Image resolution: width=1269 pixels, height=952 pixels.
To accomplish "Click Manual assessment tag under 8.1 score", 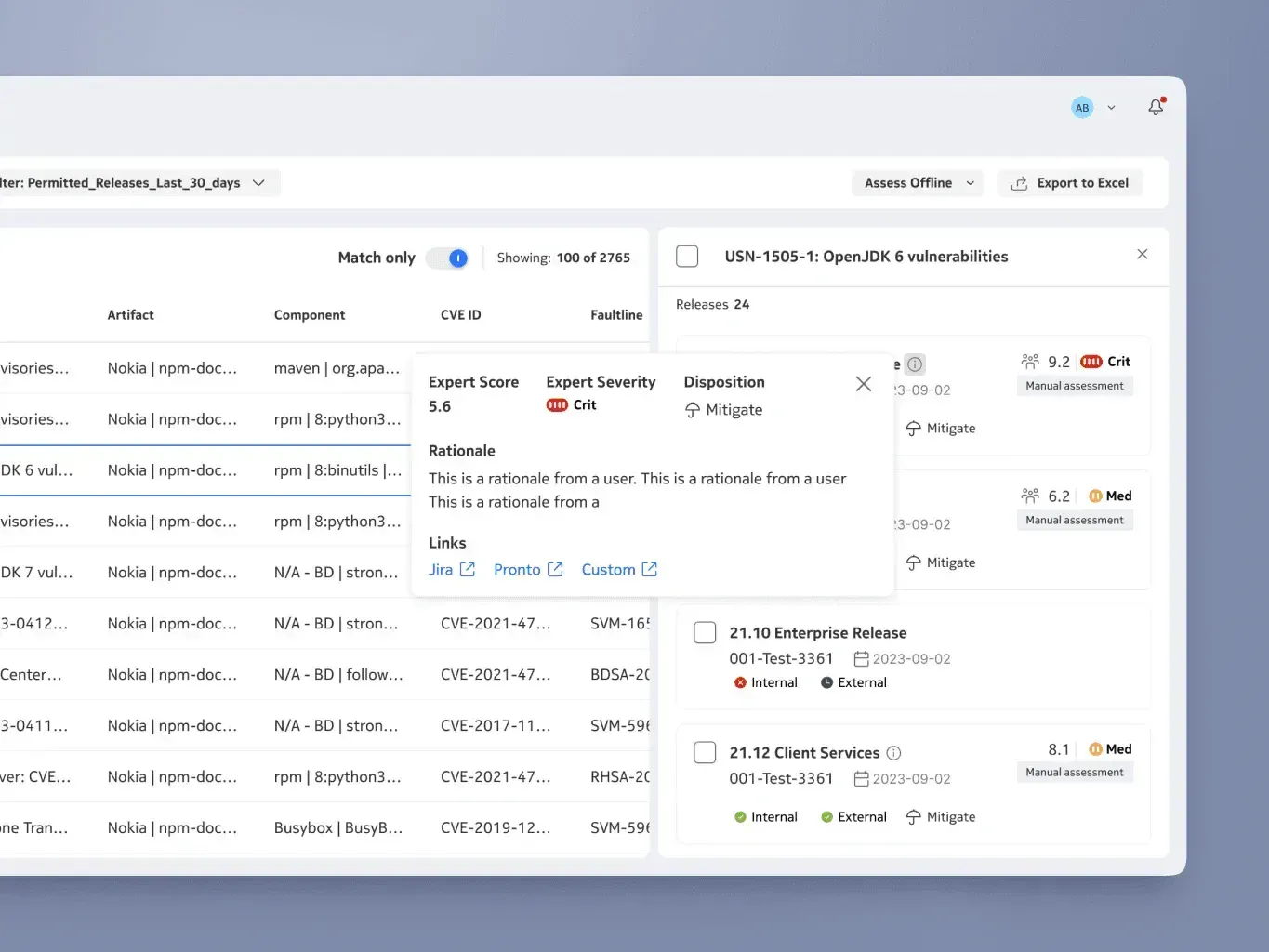I will click(x=1075, y=773).
